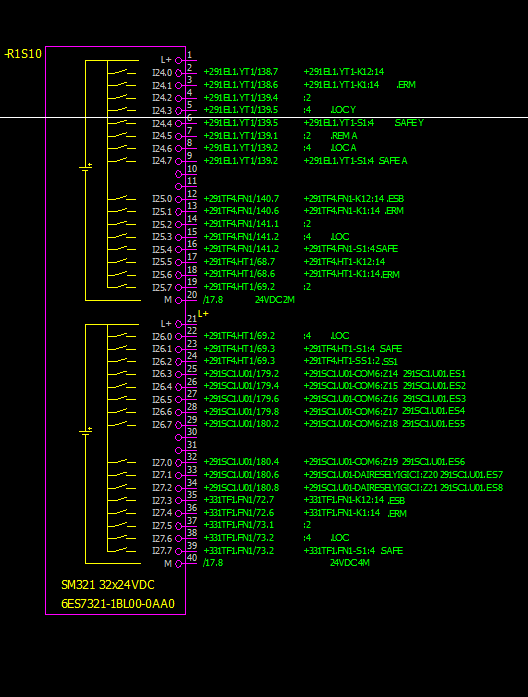Click the I26.7 switch contact symbol
The width and height of the screenshot is (528, 697).
tap(122, 424)
